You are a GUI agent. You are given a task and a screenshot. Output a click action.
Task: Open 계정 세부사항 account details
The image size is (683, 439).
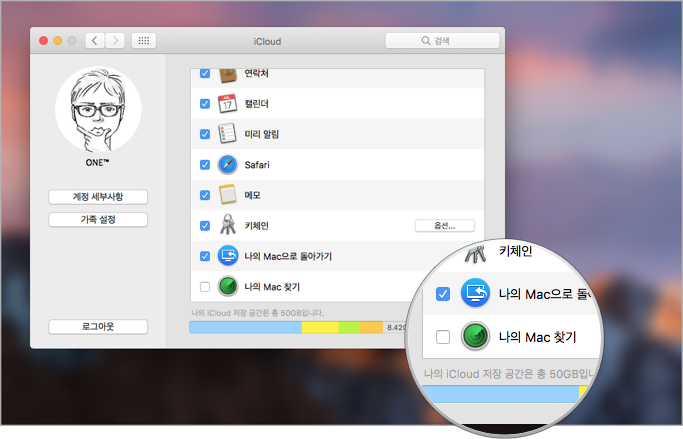(98, 197)
